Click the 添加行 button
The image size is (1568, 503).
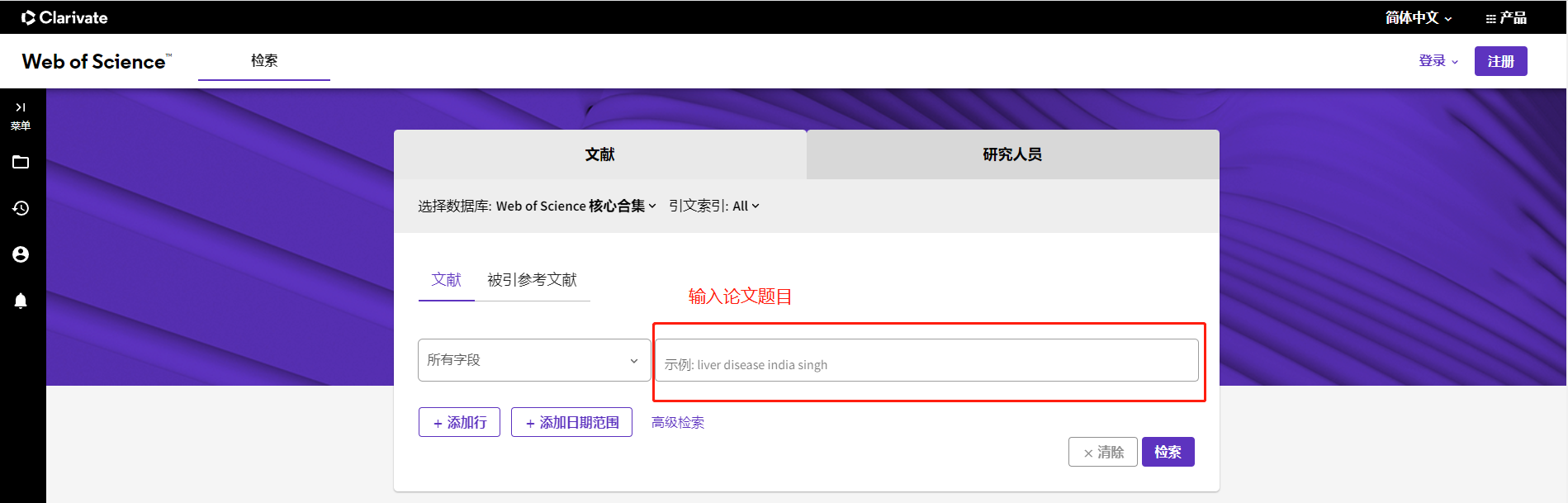pyautogui.click(x=459, y=422)
